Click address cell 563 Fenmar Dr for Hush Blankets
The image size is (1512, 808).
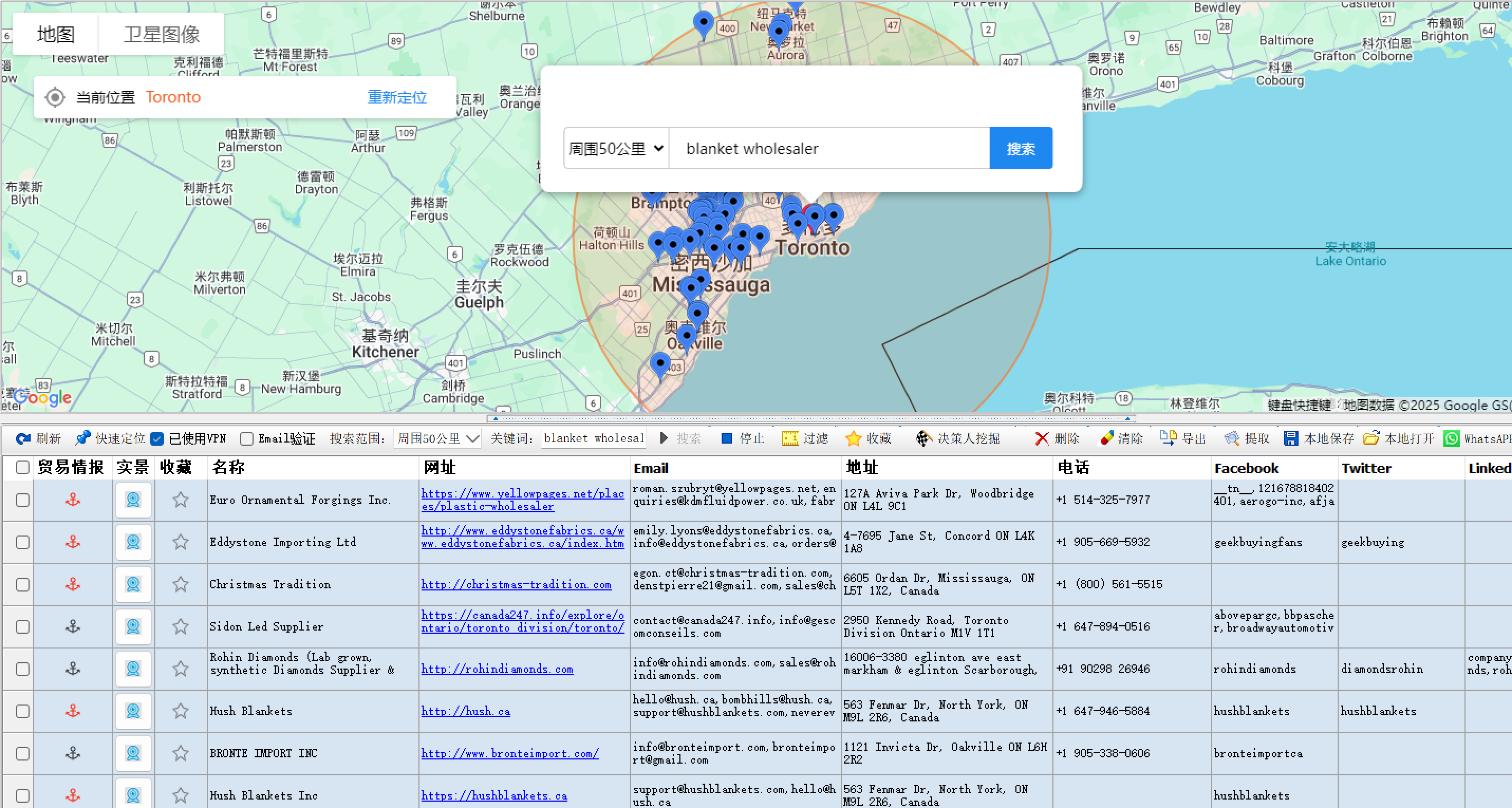pos(946,711)
